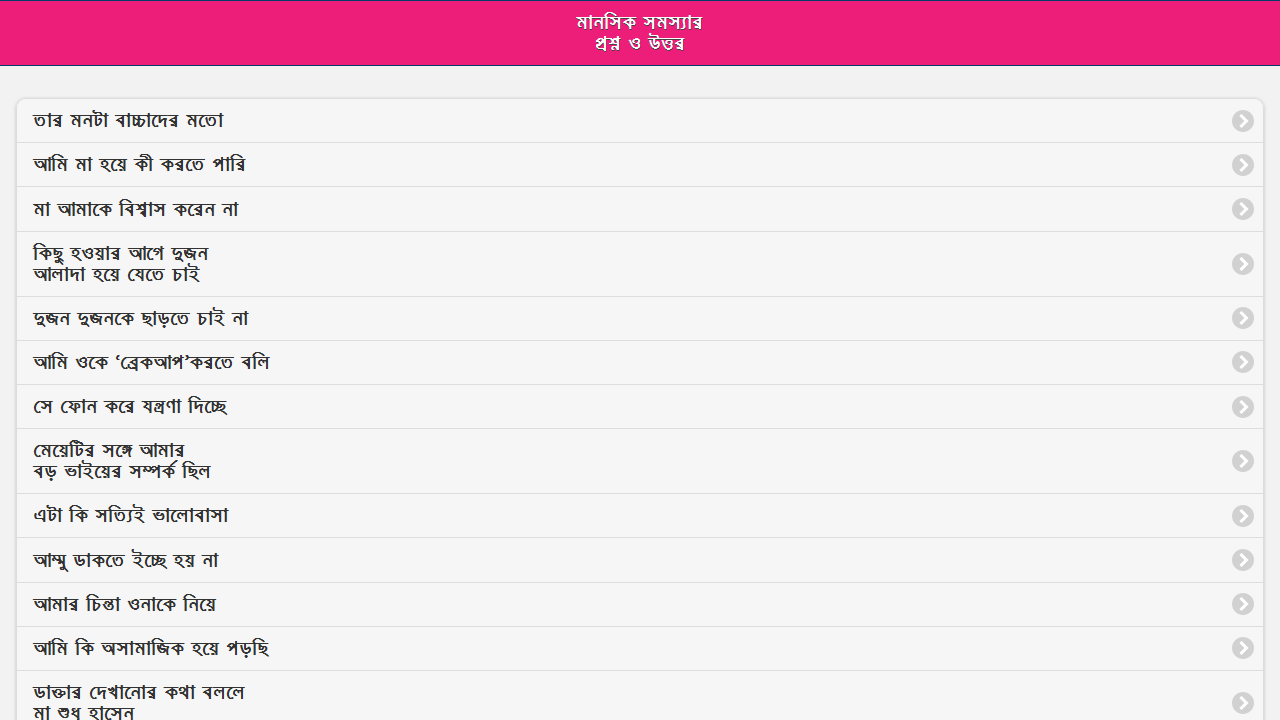1280x720 pixels.
Task: Click chevron icon on 'আমি মা হয়ে কী করতে পারি'
Action: pyautogui.click(x=1242, y=165)
